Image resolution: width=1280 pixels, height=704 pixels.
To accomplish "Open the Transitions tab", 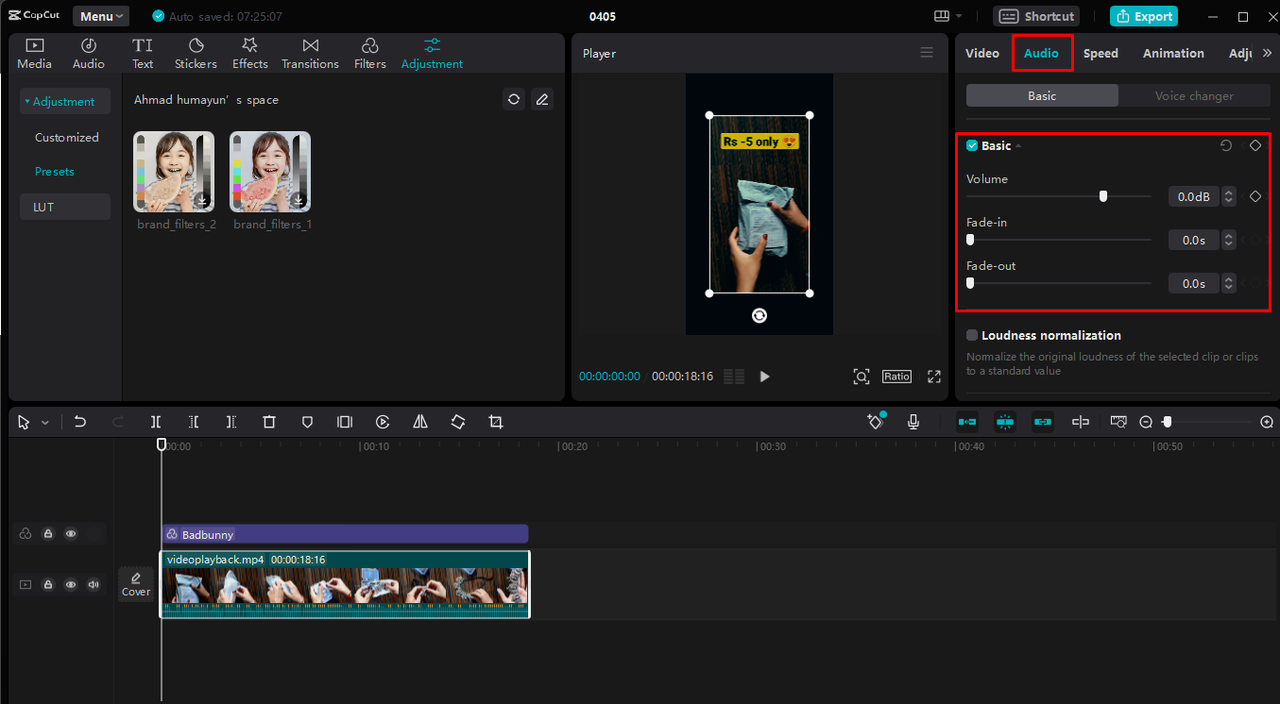I will [310, 53].
